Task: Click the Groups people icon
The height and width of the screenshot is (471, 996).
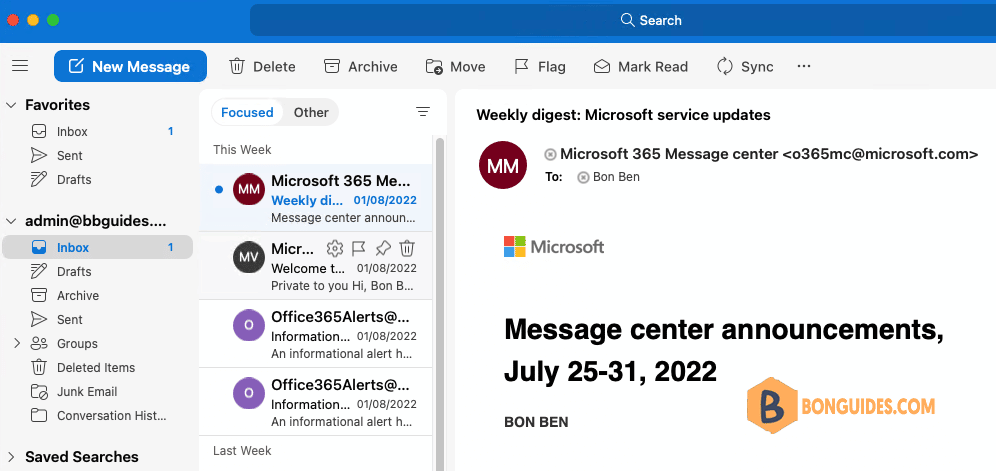Action: 39,344
